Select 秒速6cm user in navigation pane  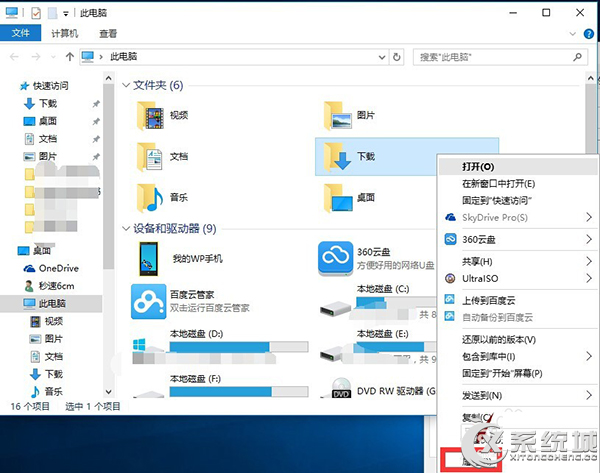pos(49,286)
